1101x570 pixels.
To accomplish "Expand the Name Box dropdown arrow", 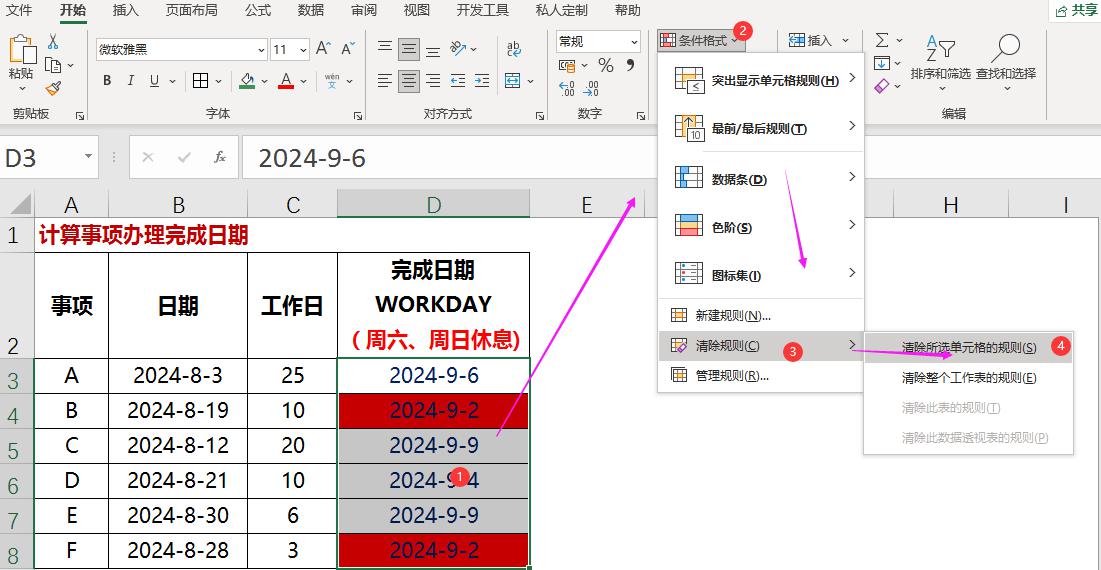I will pos(88,157).
